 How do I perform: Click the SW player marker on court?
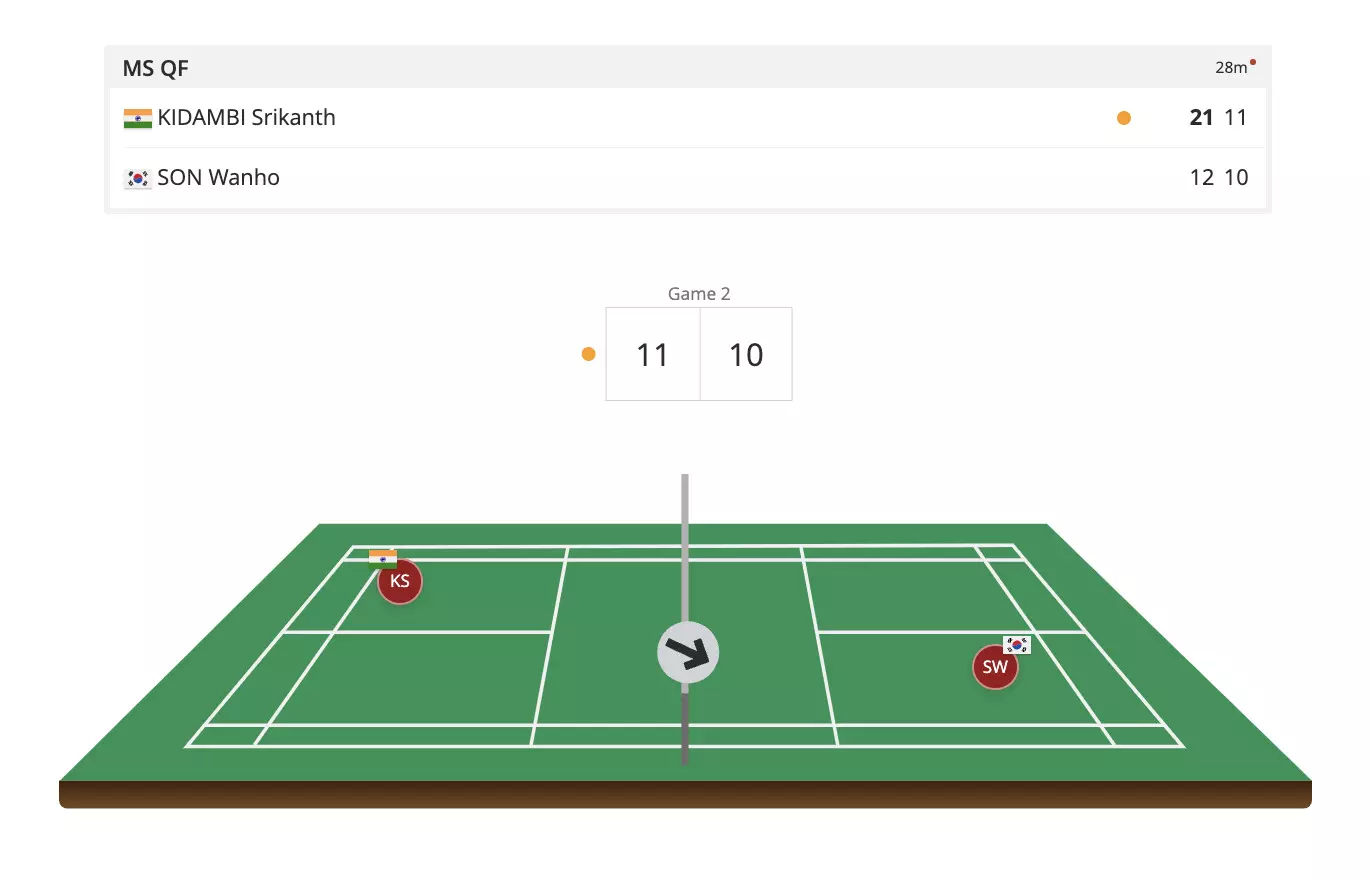[x=995, y=667]
